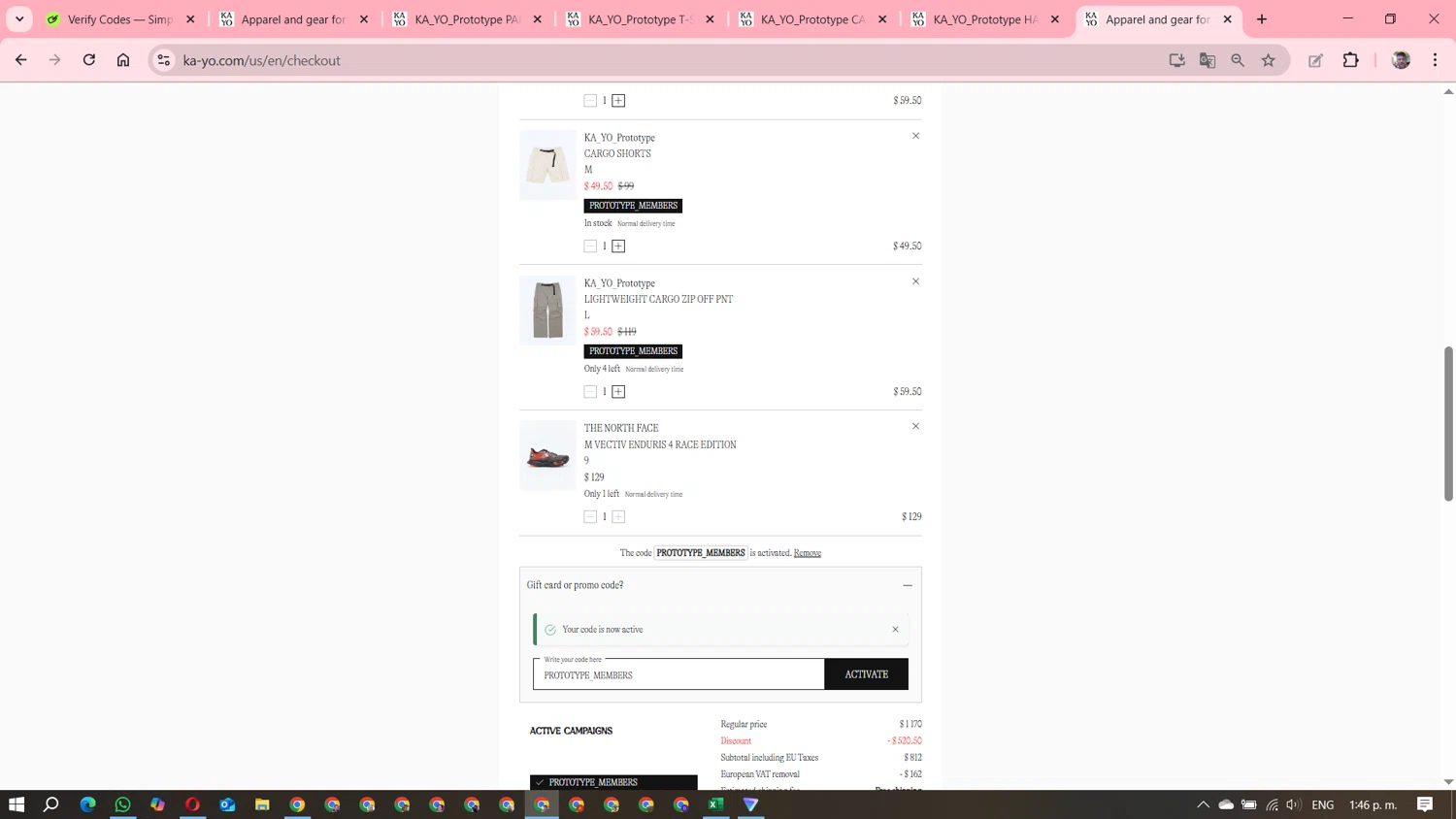The image size is (1456, 819).
Task: Decrease quantity of Lightweight Cargo Zip Off Pnt
Action: (590, 392)
